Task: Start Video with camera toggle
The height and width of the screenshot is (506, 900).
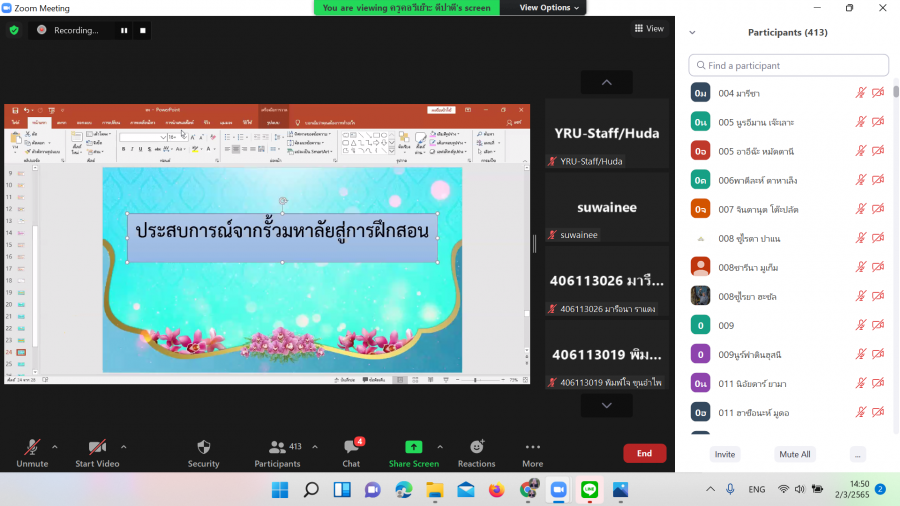Action: (96, 447)
